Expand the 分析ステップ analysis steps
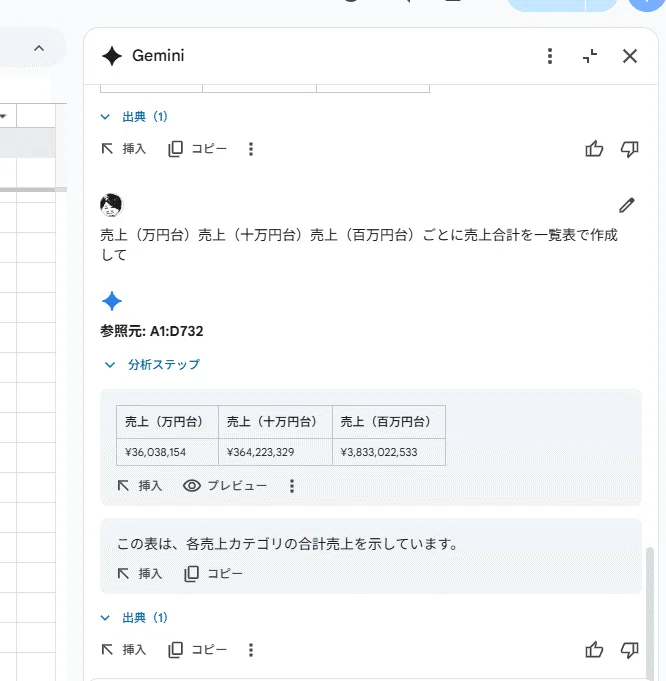This screenshot has width=666, height=681. click(152, 364)
